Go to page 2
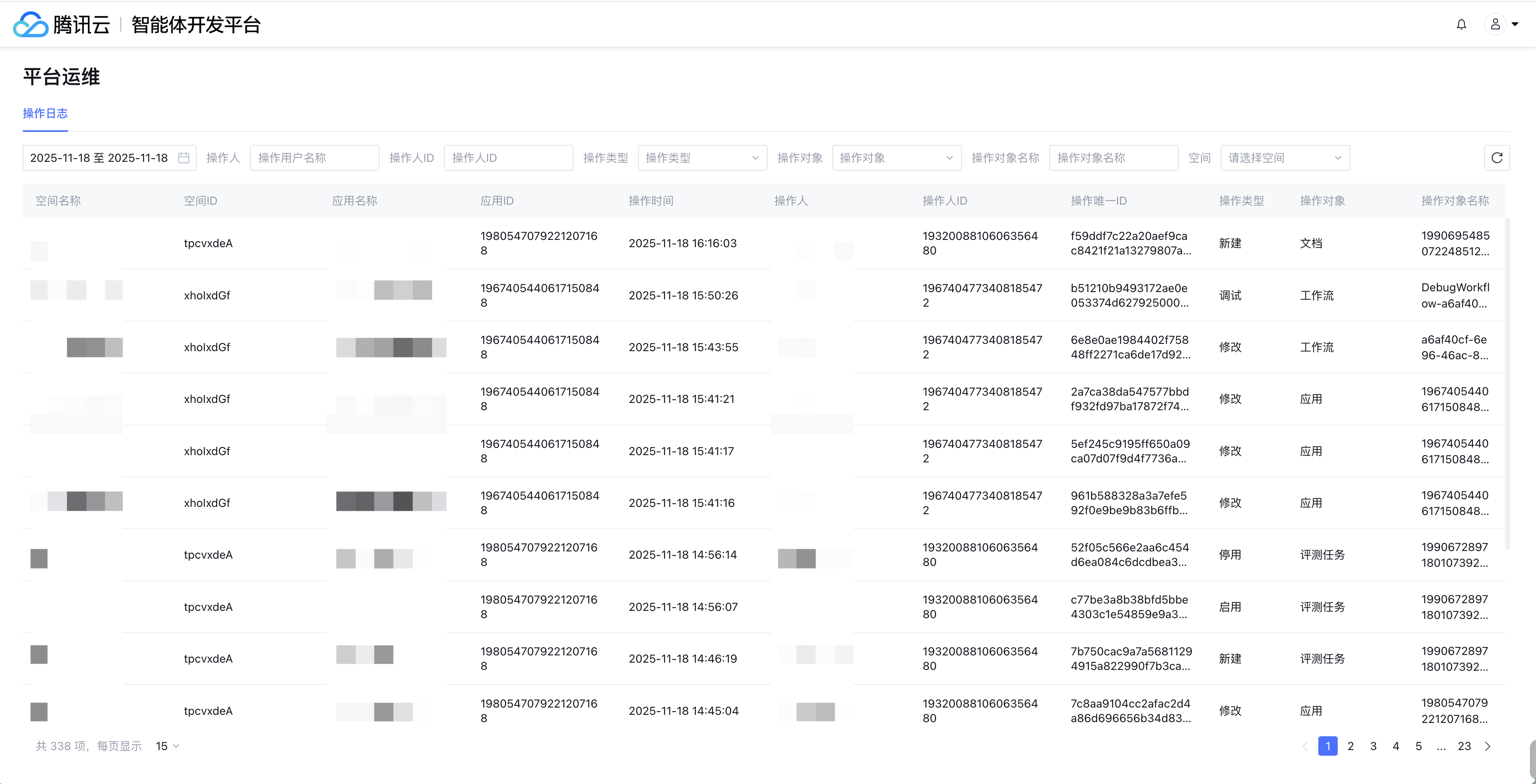The image size is (1536, 784). point(1351,746)
